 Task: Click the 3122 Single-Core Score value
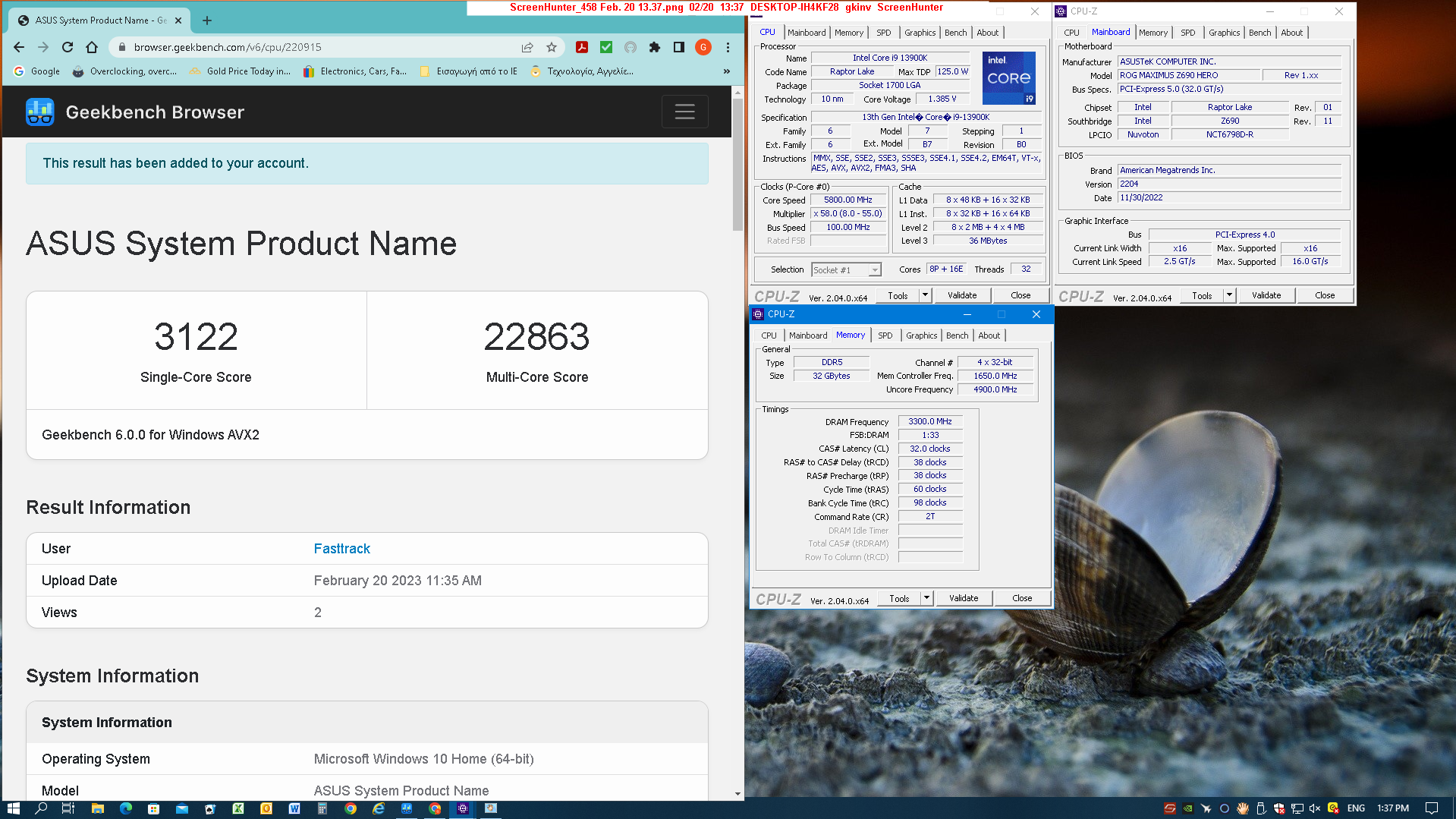[196, 336]
